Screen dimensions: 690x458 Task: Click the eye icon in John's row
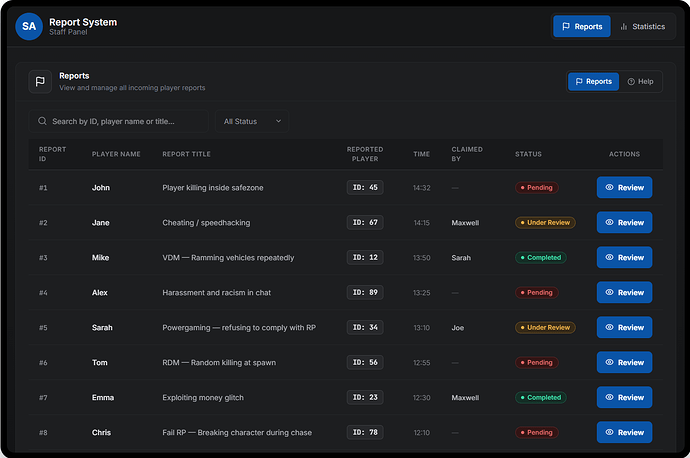click(x=608, y=188)
